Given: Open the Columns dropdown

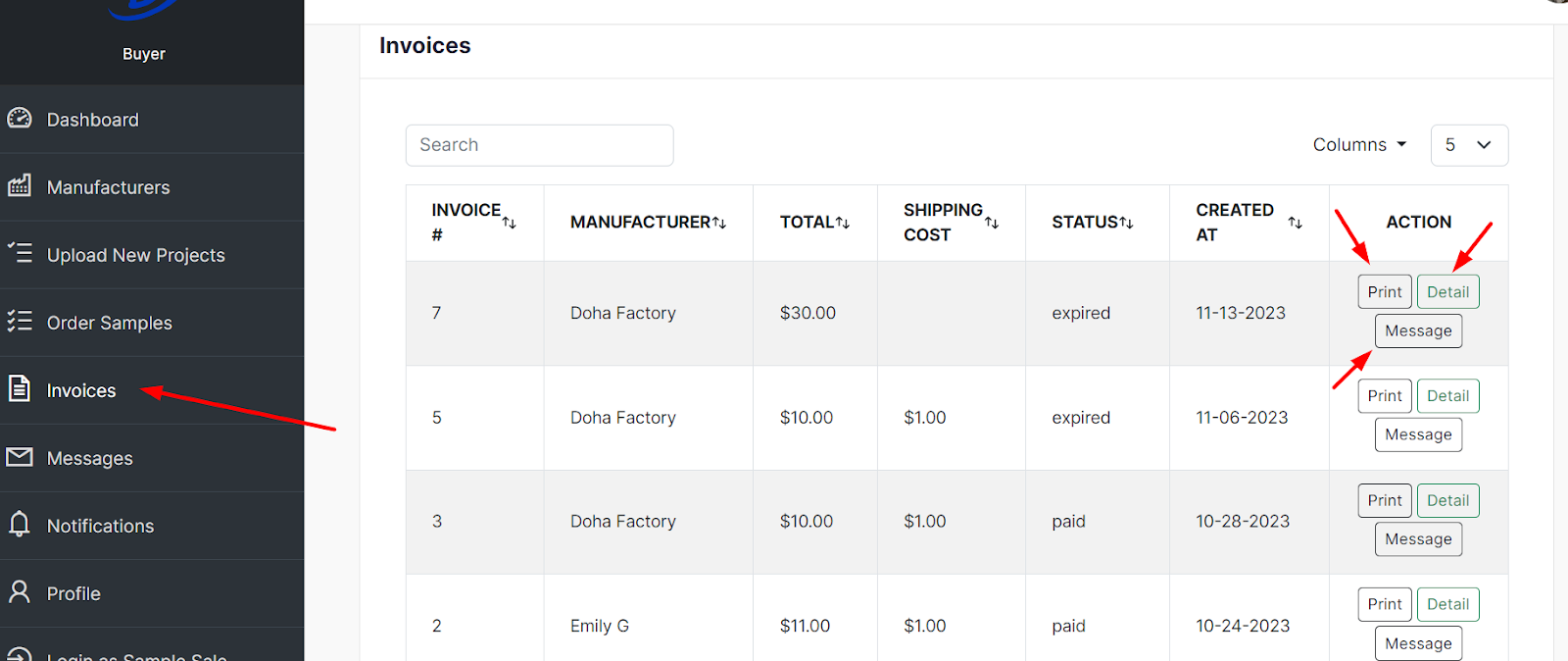Looking at the screenshot, I should coord(1359,145).
